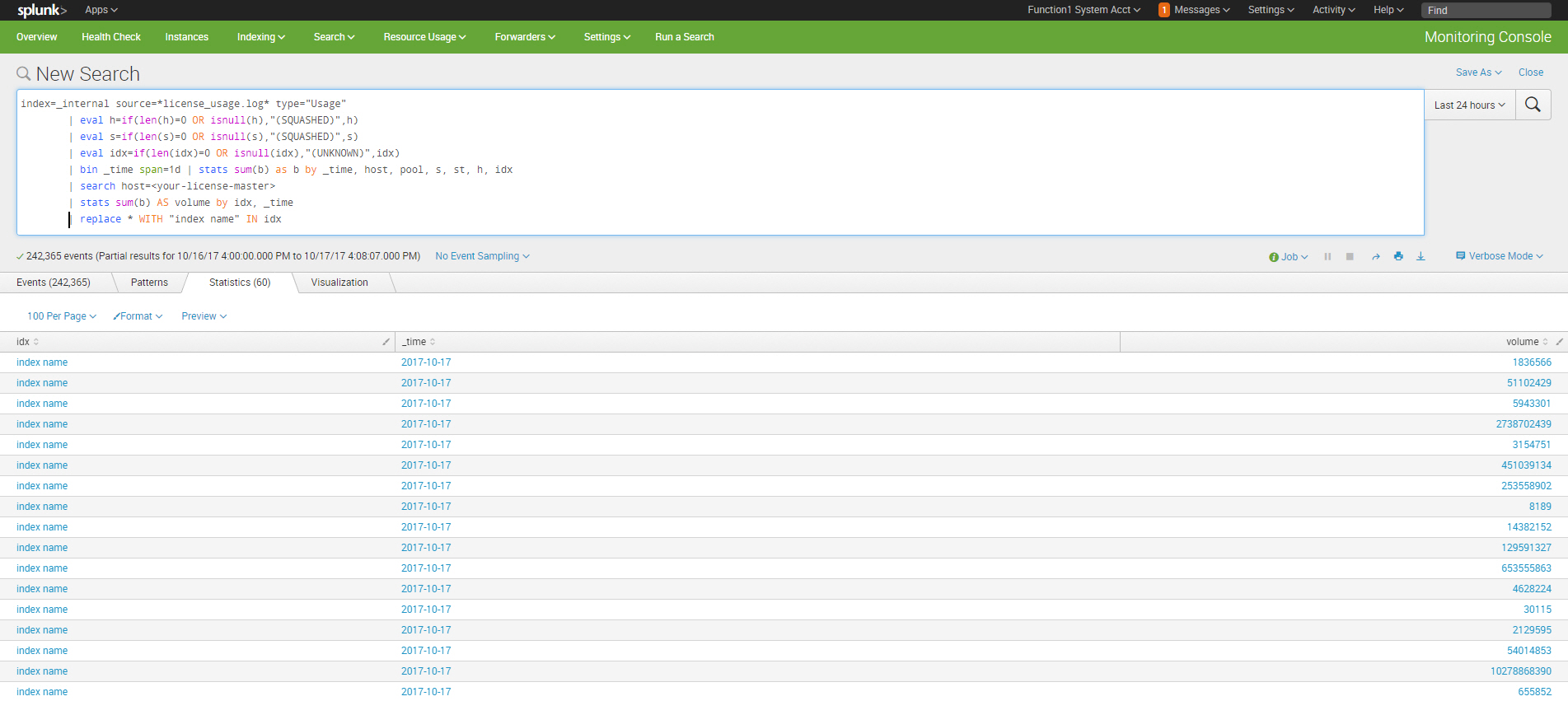Switch to Patterns tab
Viewport: 1568px width, 701px height.
(x=149, y=283)
